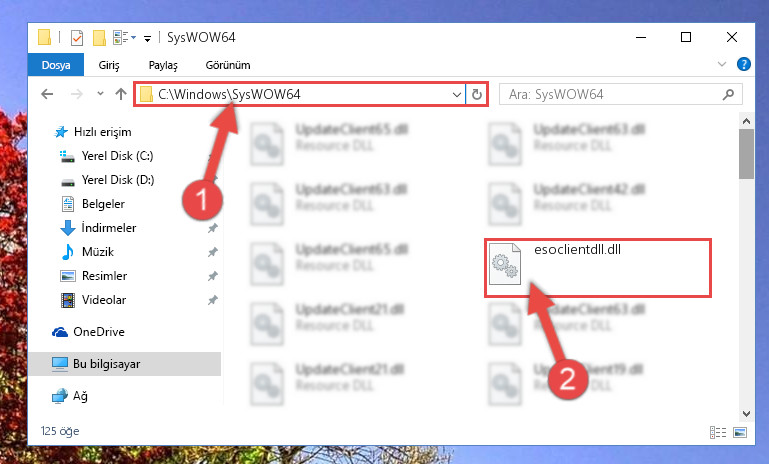This screenshot has height=464, width=769.
Task: Switch to details view layout icon
Action: point(718,432)
